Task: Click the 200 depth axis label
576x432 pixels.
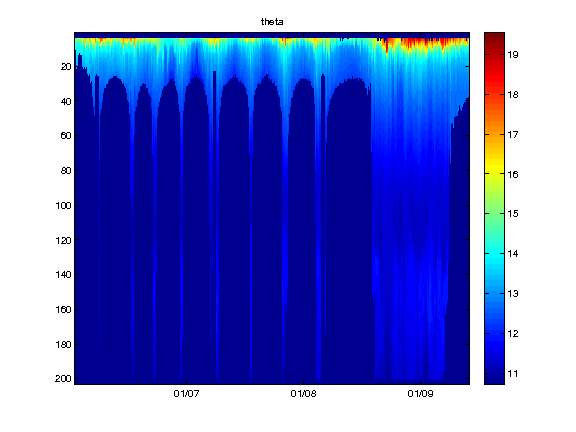Action: click(63, 379)
